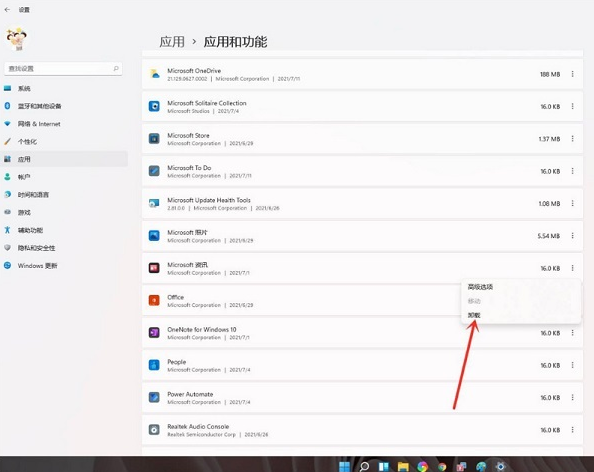Open three-dot menu for Power Automate
Screen dimensions: 594x472
tap(572, 397)
